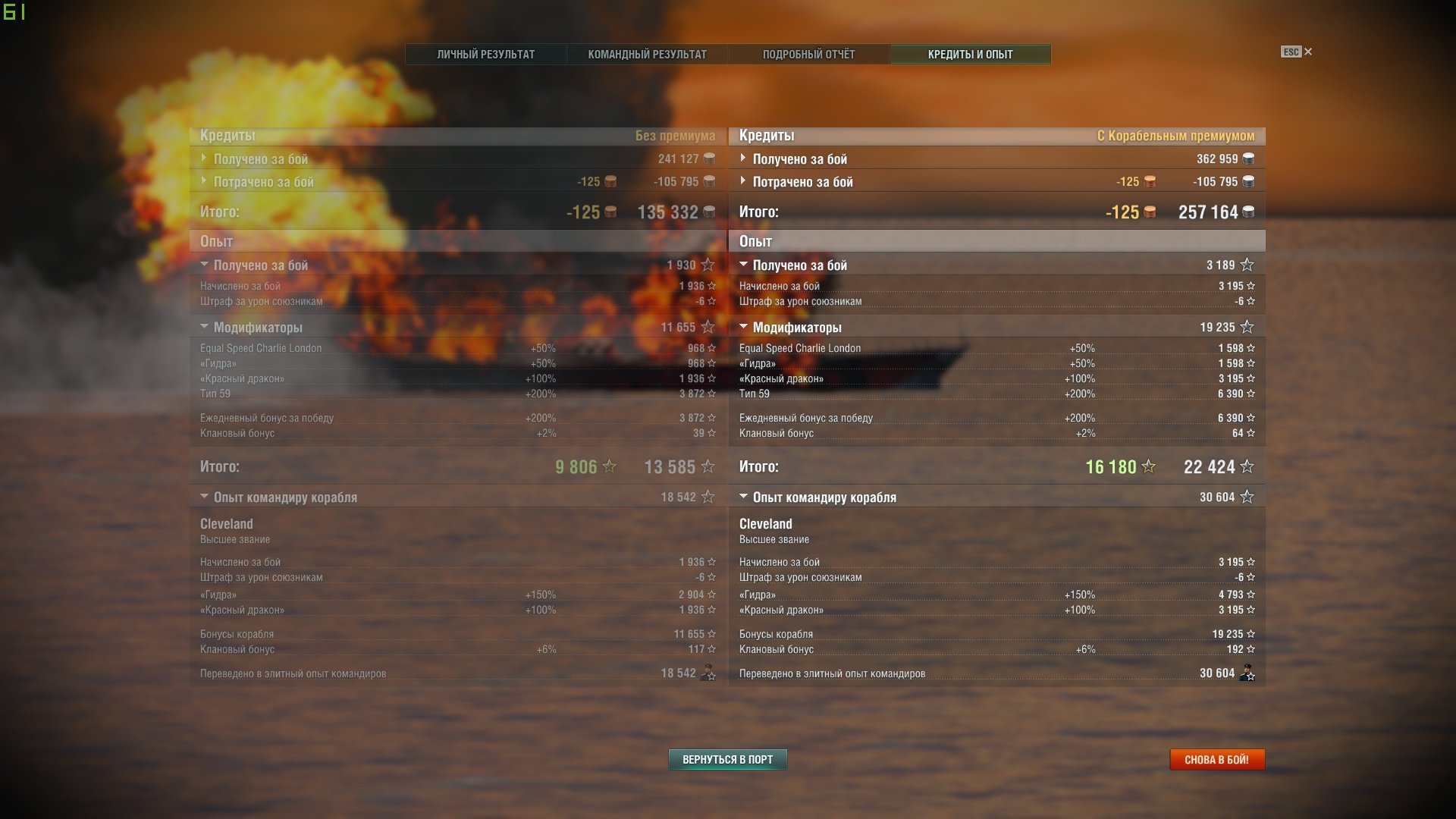1456x819 pixels.
Task: Expand left 'Получено за бой' credits row
Action: [458, 158]
